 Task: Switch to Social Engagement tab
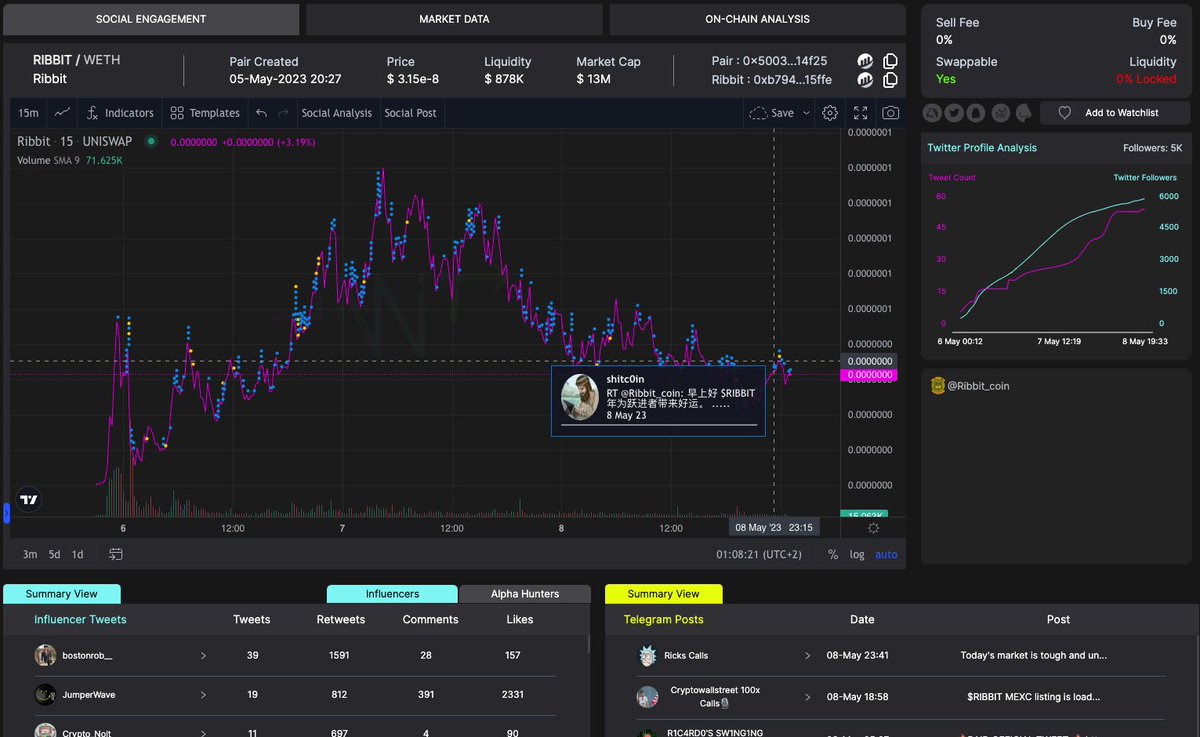pos(151,19)
